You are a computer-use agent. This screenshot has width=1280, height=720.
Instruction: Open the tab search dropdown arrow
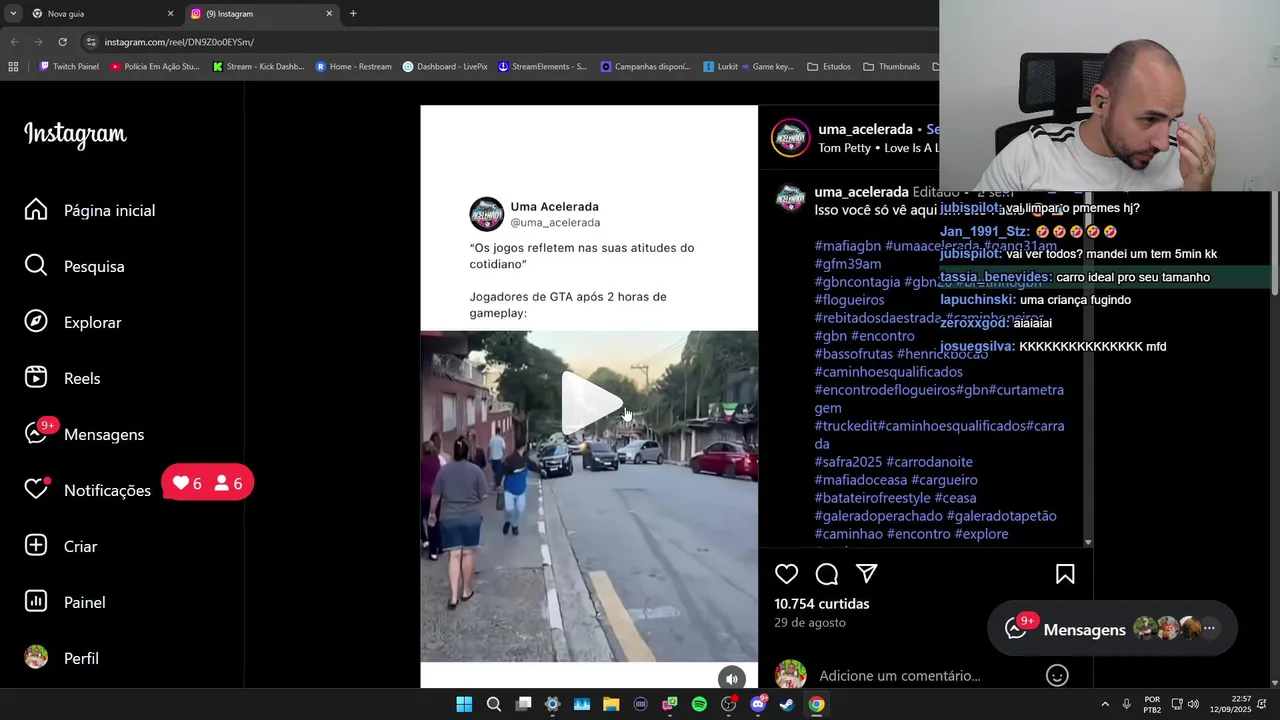pyautogui.click(x=12, y=14)
